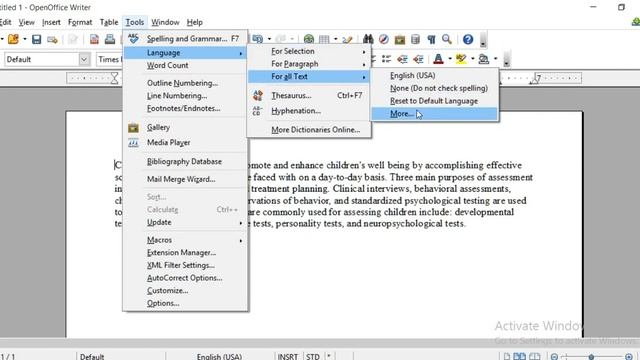Click single-page view layout icon in status bar
The image size is (640, 360).
507,356
